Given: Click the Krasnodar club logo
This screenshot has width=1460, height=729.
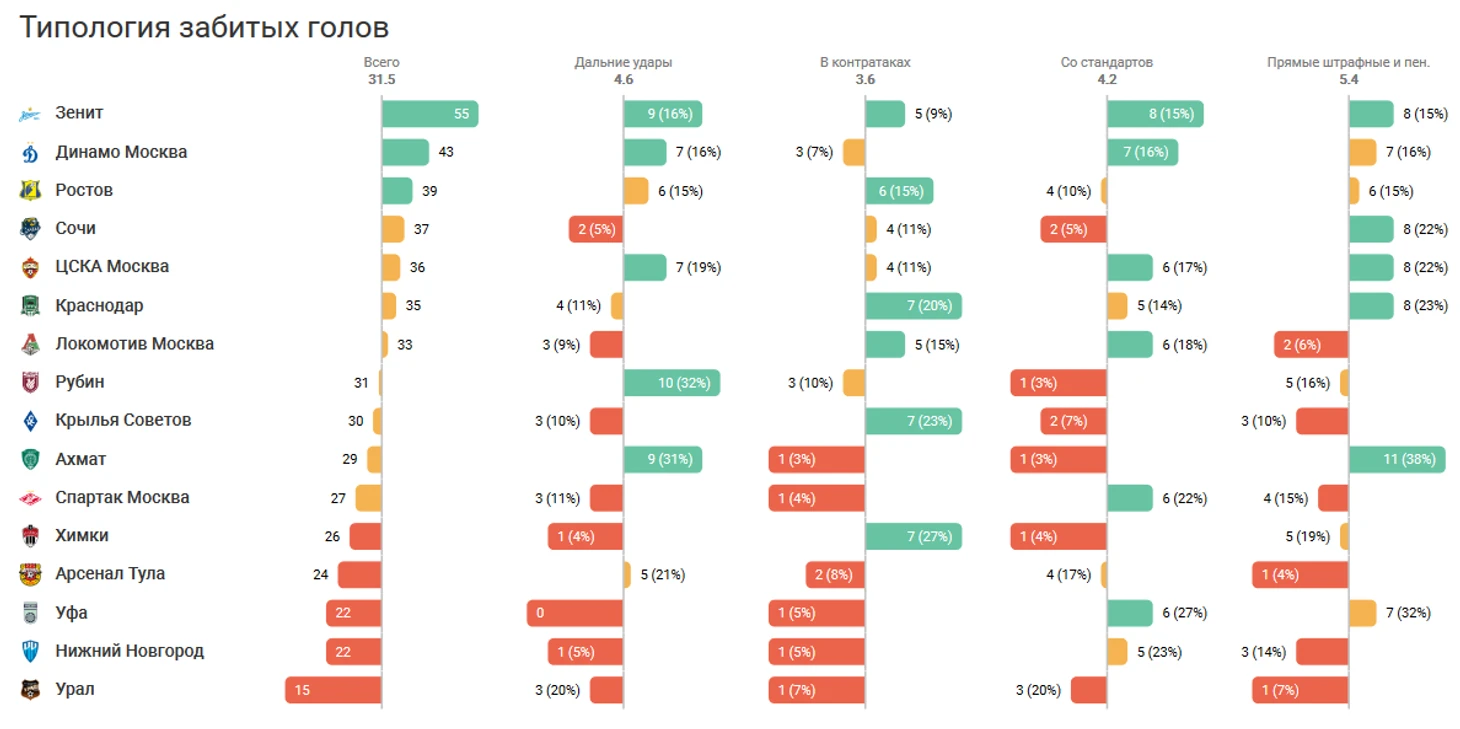Looking at the screenshot, I should [30, 306].
